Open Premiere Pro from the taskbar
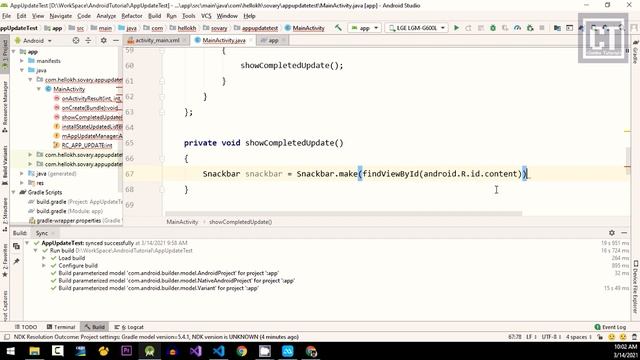640x360 pixels. click(127, 351)
